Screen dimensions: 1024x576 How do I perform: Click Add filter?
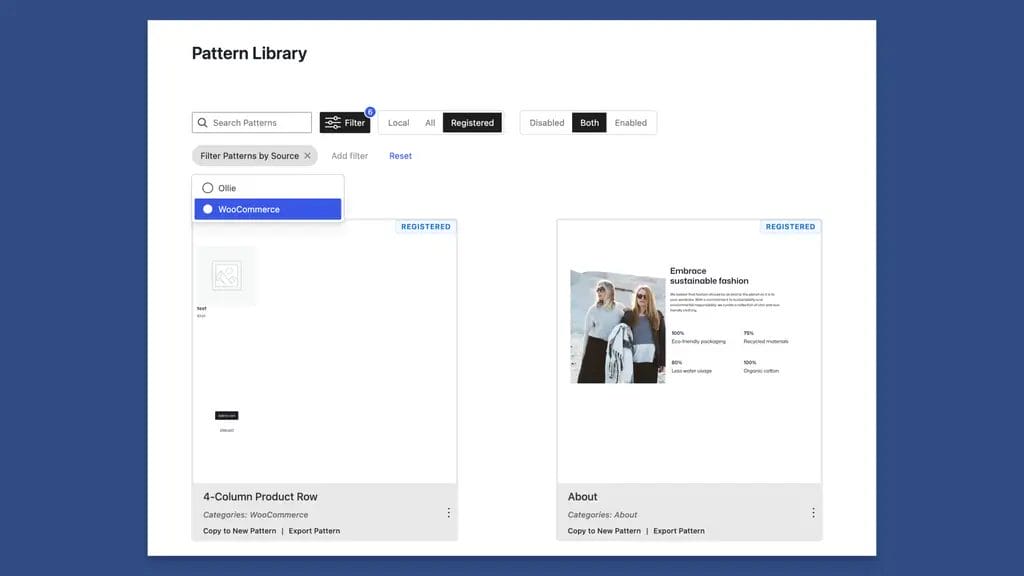click(x=349, y=156)
